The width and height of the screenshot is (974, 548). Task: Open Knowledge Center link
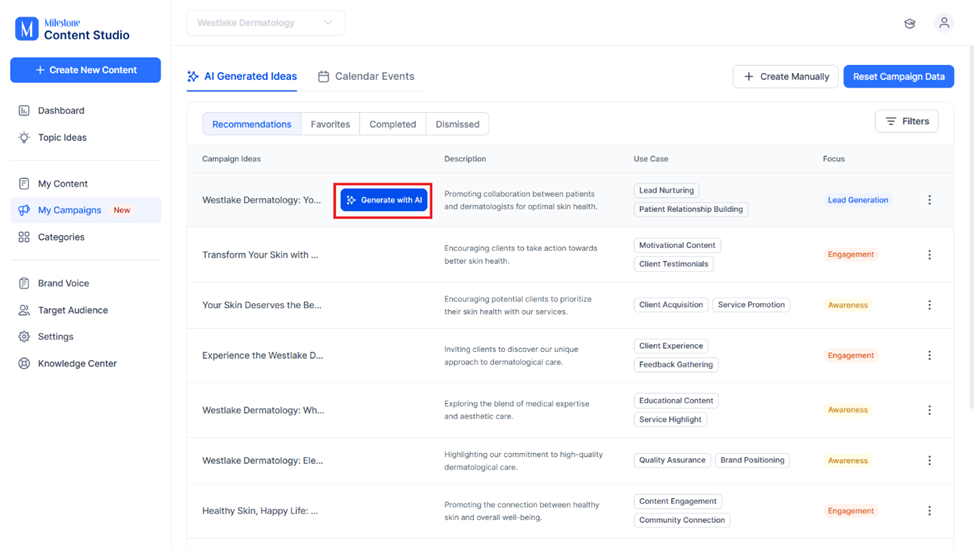point(86,363)
